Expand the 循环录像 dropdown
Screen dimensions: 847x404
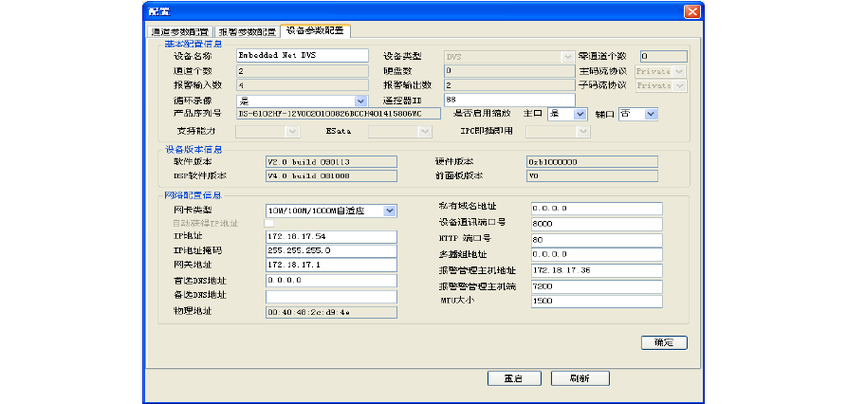coord(361,100)
